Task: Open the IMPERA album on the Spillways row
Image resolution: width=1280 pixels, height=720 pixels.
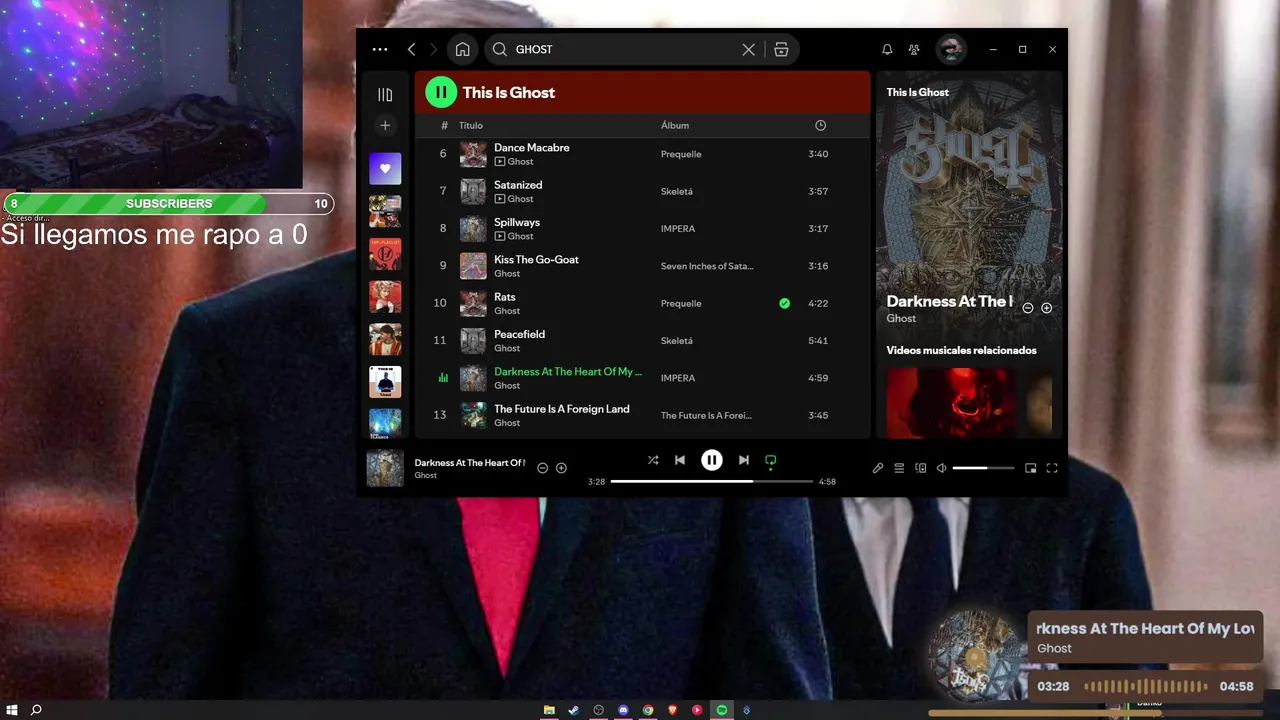Action: click(678, 229)
